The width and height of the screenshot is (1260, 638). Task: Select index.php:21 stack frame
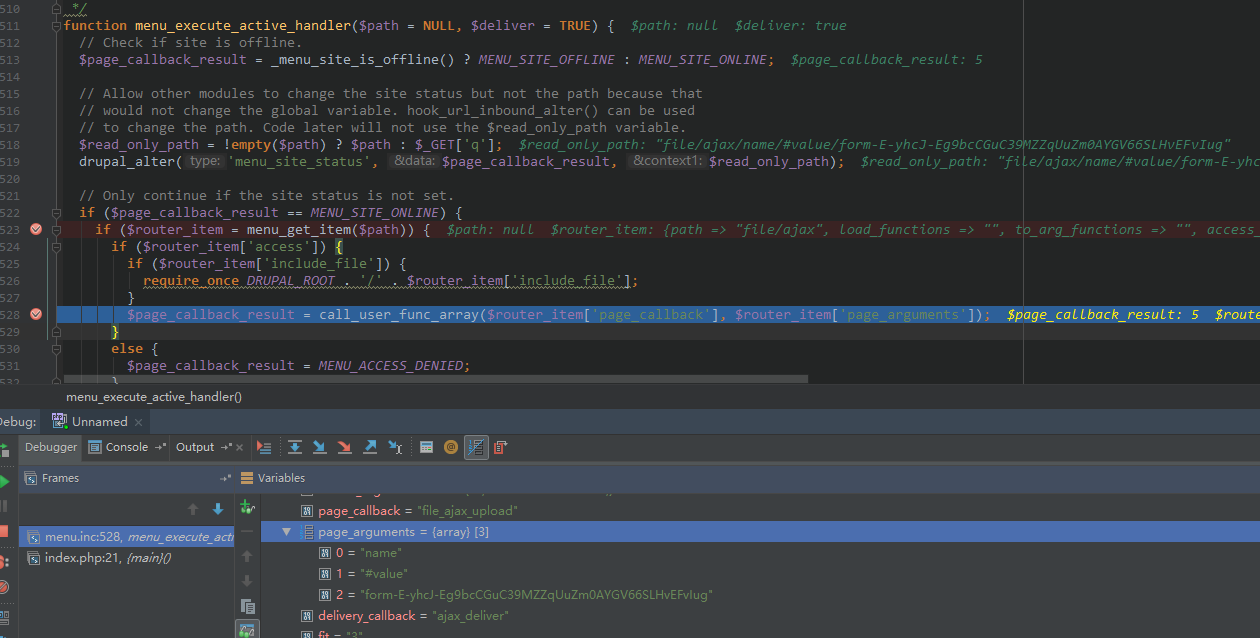coord(107,558)
